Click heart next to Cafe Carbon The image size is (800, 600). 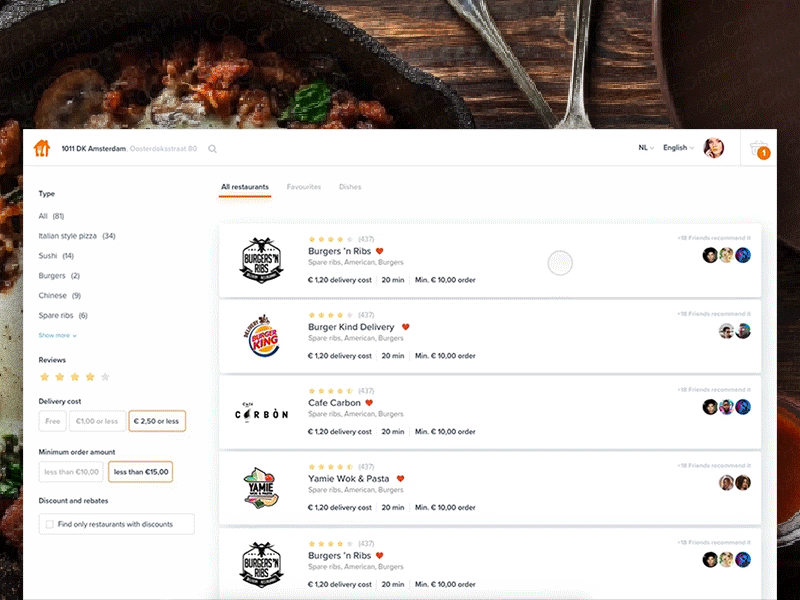[x=369, y=403]
